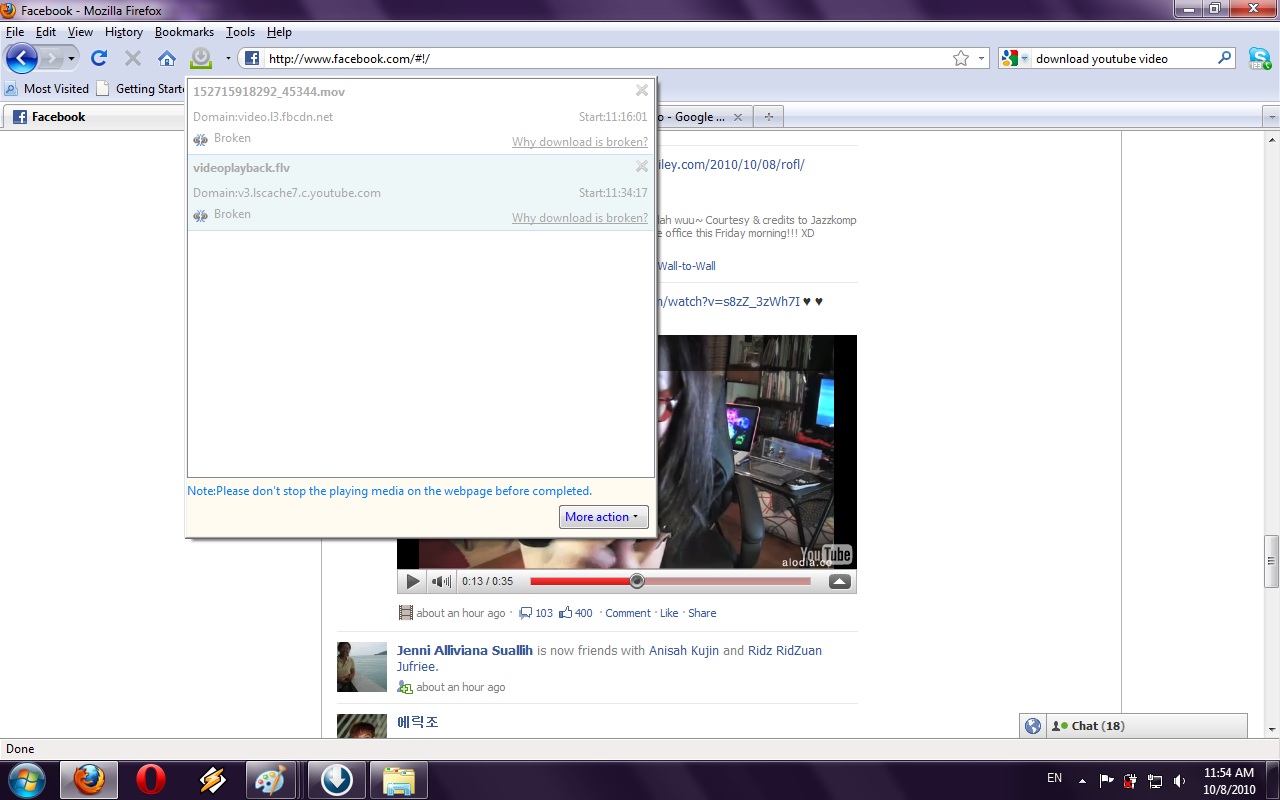
Task: Click the Skype toolbar icon
Action: [1259, 58]
